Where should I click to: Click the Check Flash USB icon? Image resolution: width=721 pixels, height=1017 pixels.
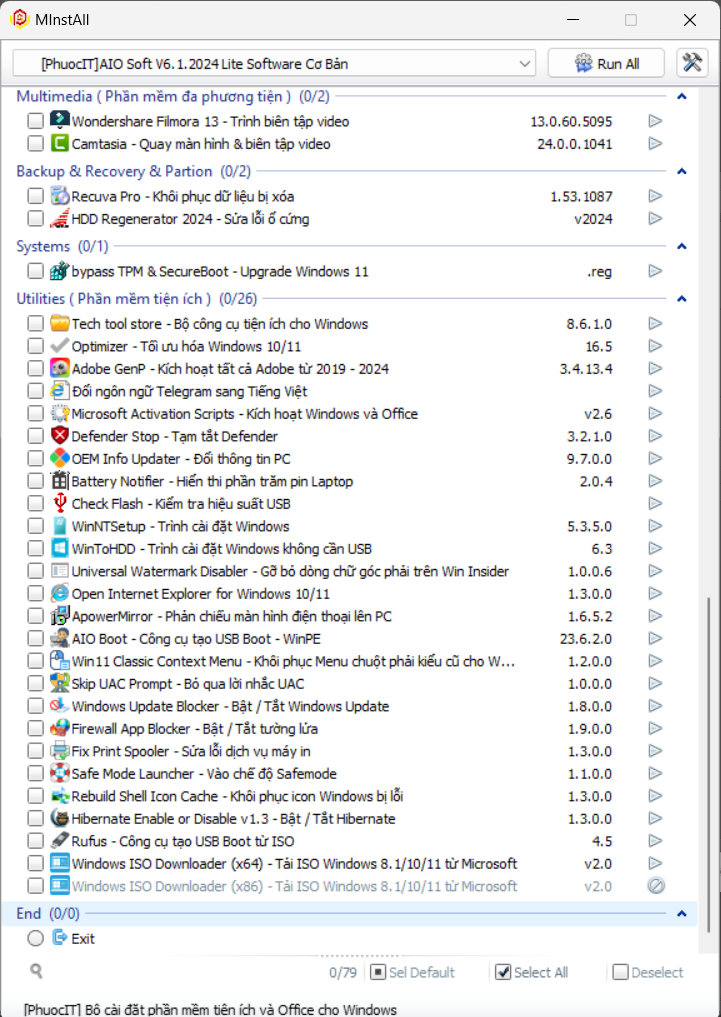[x=60, y=504]
